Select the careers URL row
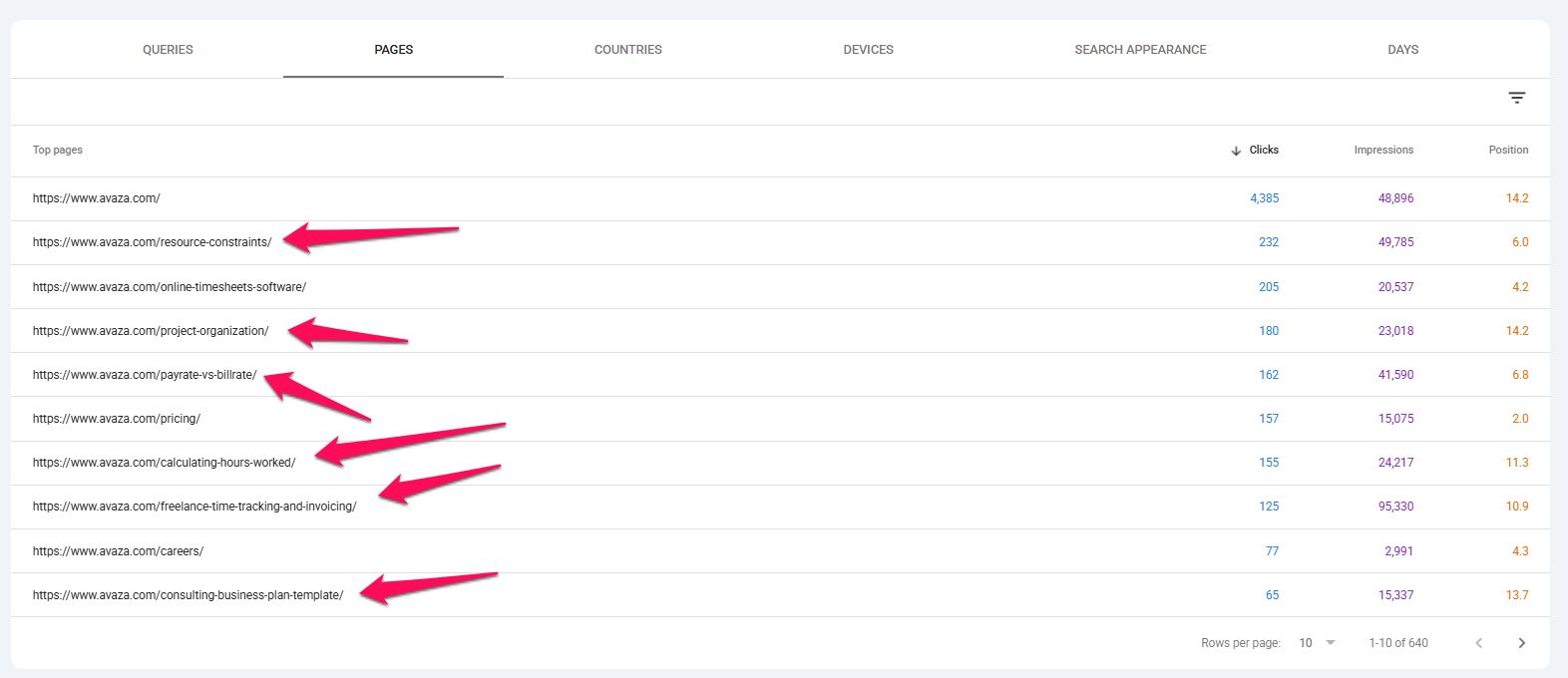 tap(780, 550)
